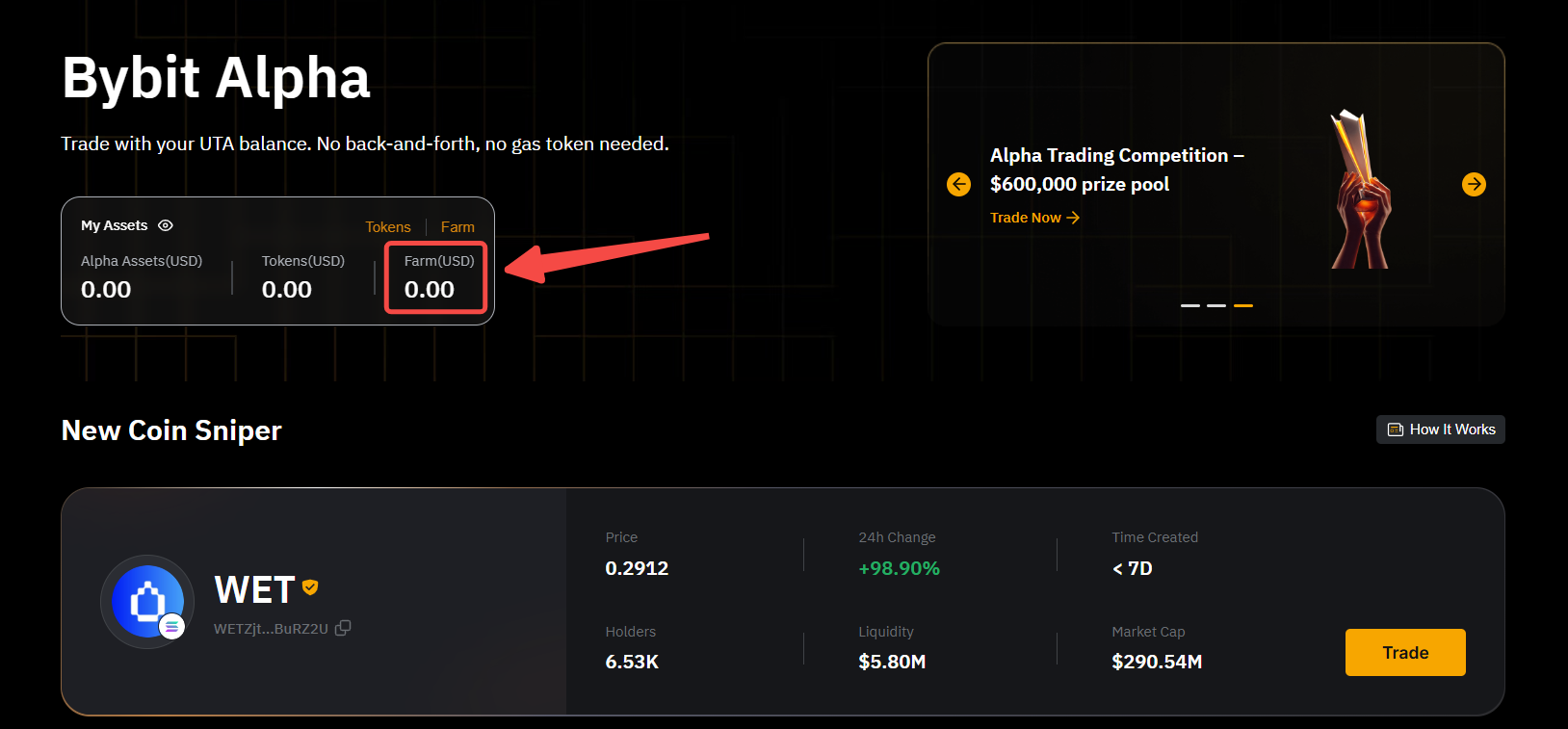Toggle My Assets balance visibility eye

[166, 225]
